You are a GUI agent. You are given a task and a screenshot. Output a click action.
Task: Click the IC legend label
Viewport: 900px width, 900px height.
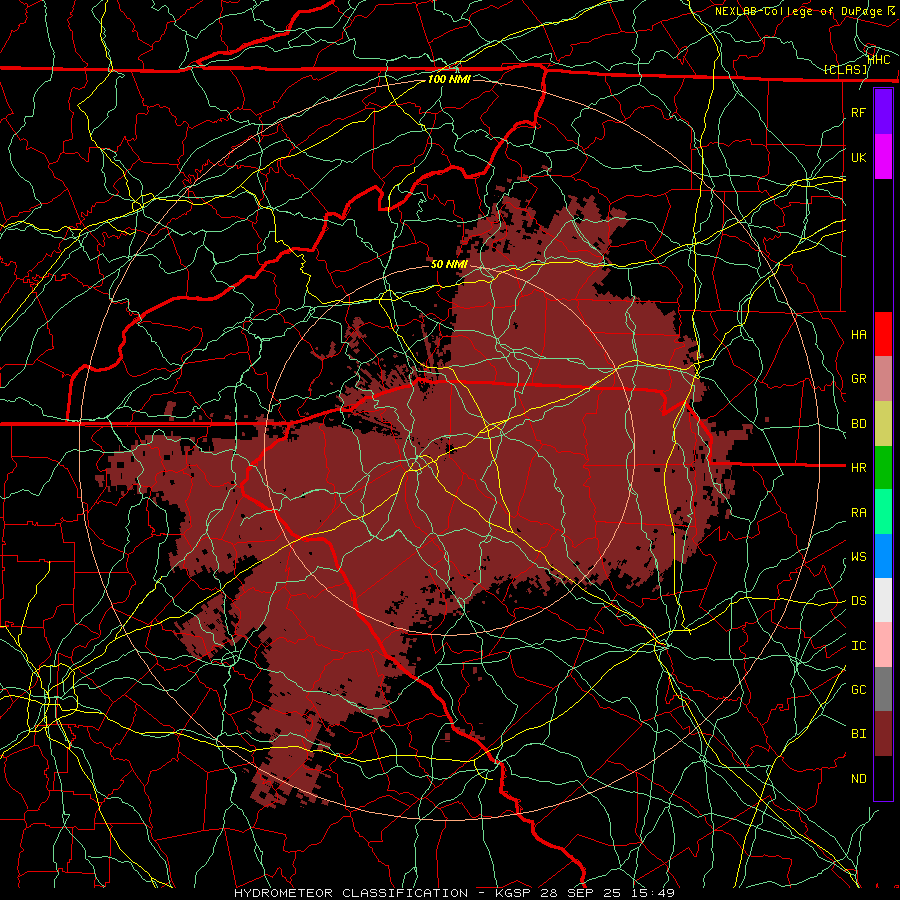[858, 646]
